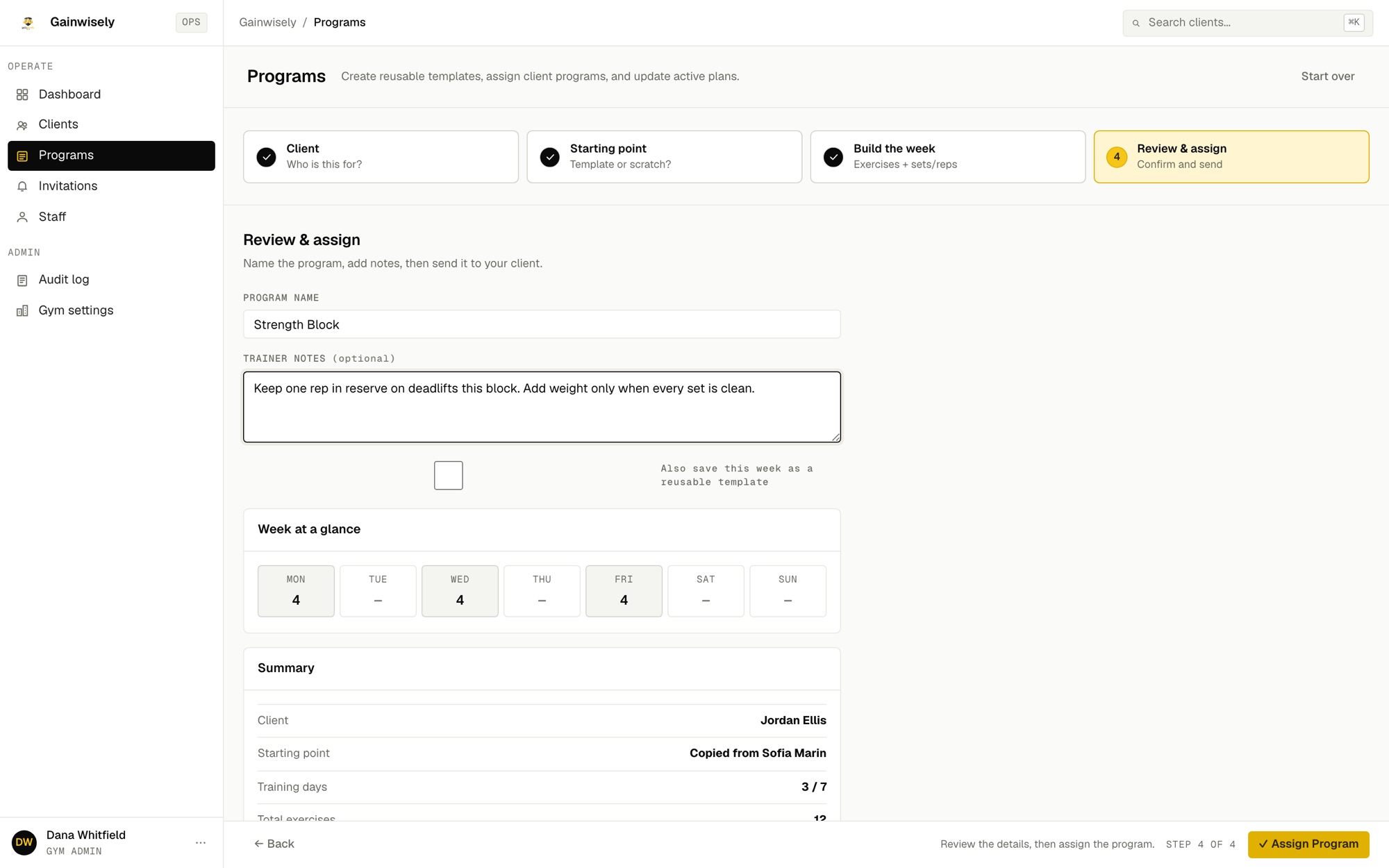
Task: Open Dashboard via its grid icon
Action: (22, 94)
